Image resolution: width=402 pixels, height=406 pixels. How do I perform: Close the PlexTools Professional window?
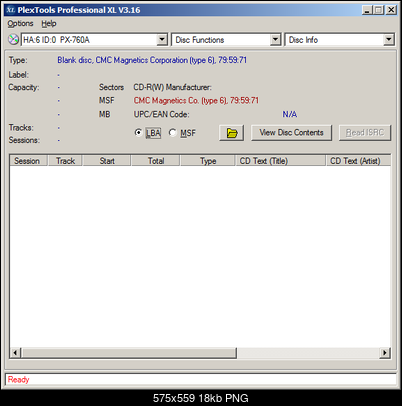(x=391, y=10)
